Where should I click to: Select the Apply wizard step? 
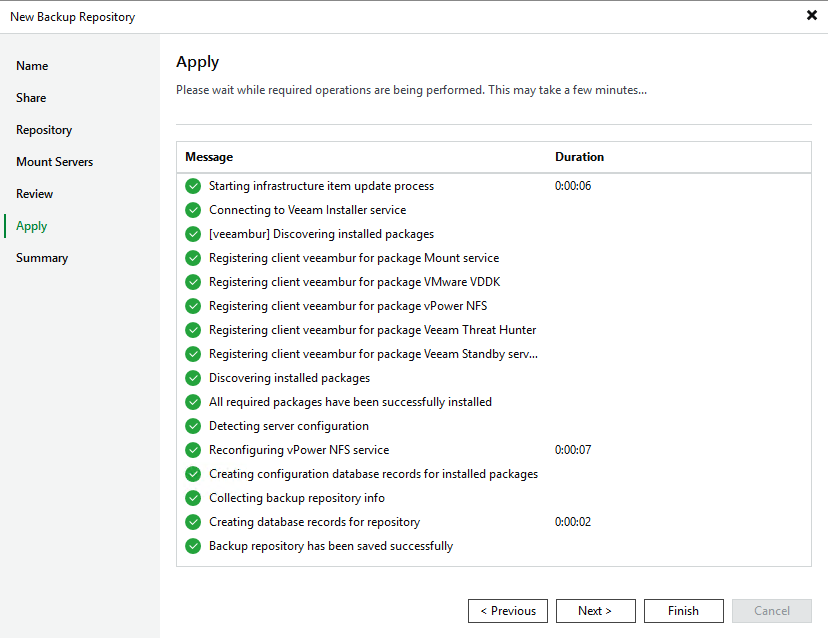point(32,226)
